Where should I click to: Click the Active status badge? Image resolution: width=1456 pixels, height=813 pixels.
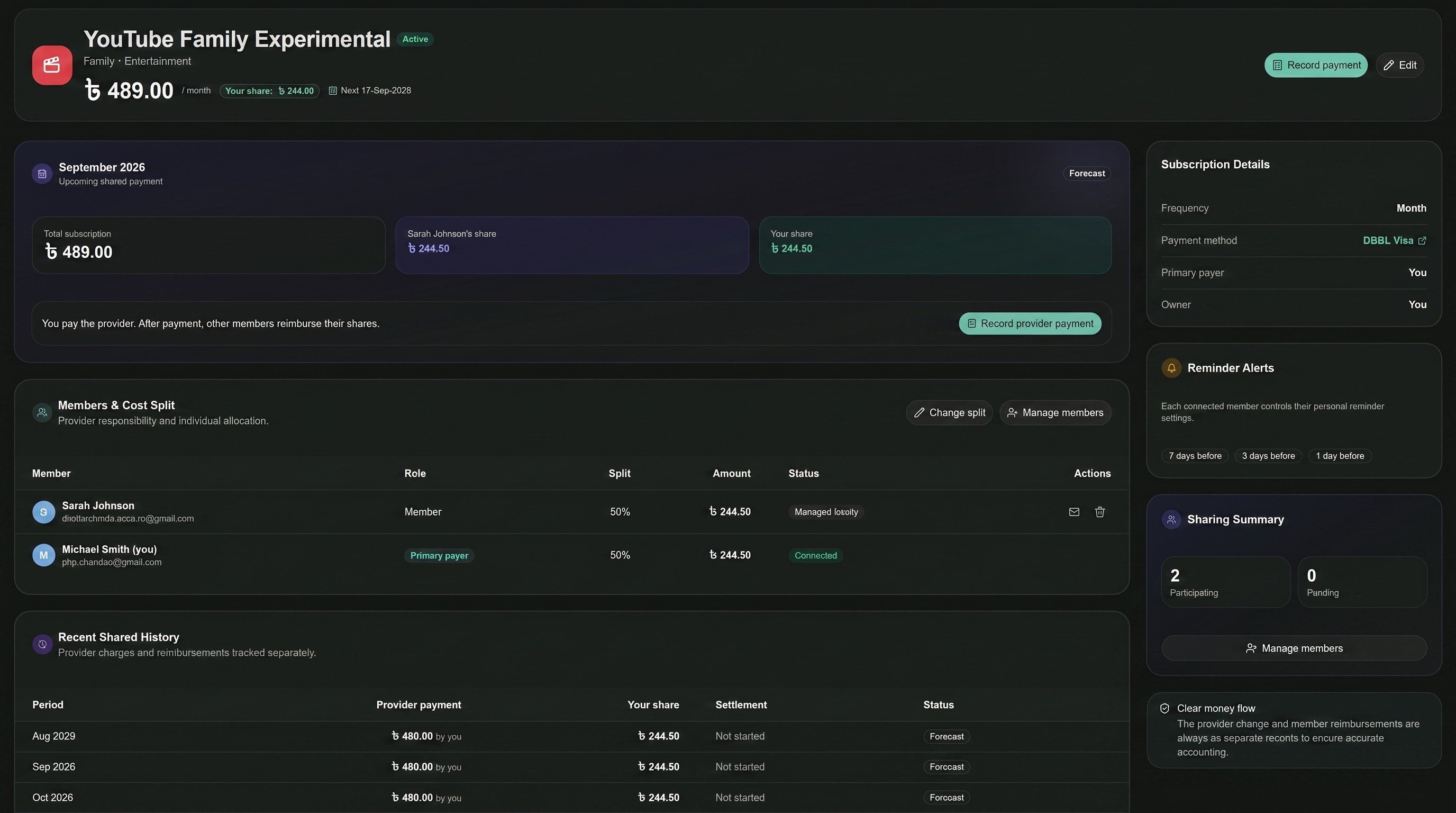click(x=415, y=39)
